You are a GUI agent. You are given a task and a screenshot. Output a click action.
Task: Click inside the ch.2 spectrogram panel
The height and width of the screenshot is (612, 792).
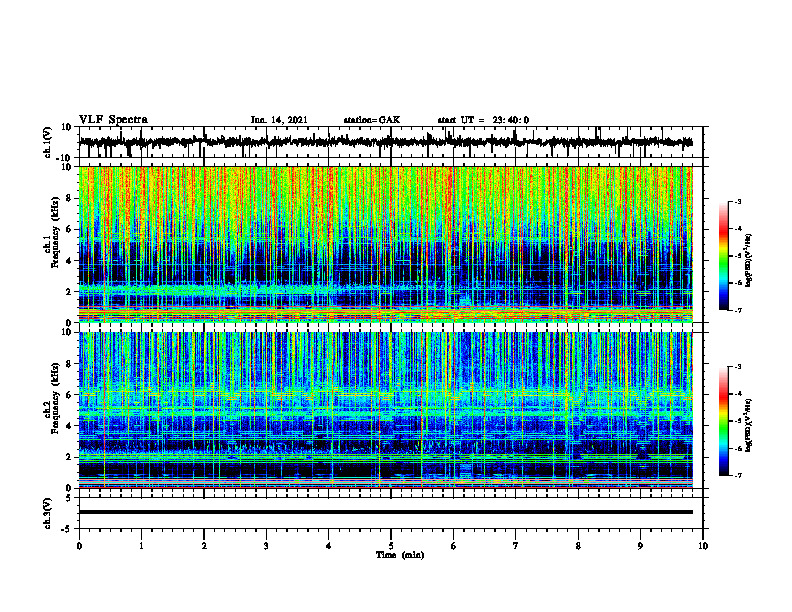click(x=385, y=410)
